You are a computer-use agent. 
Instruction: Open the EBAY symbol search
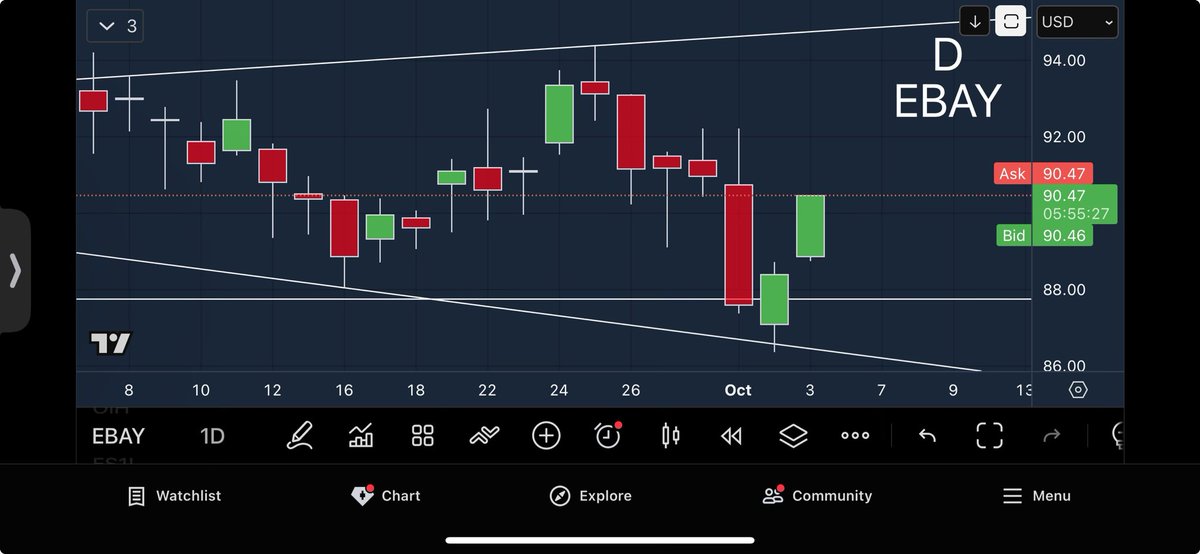click(118, 436)
